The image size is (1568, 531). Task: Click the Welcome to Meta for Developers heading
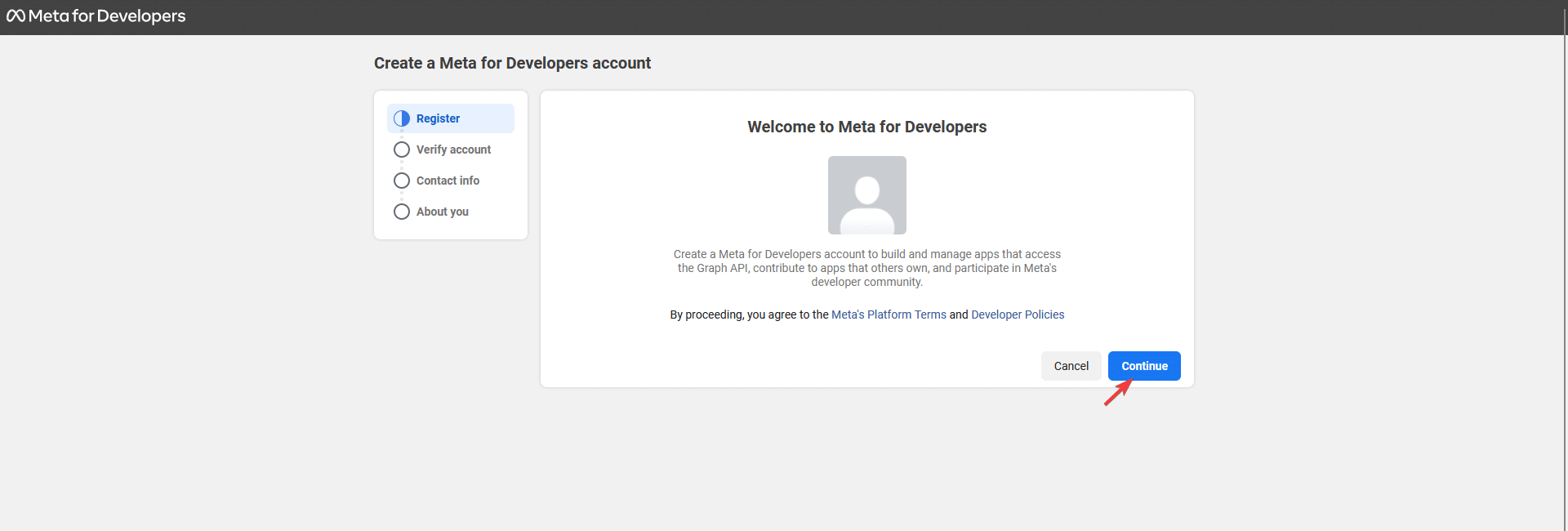point(866,127)
